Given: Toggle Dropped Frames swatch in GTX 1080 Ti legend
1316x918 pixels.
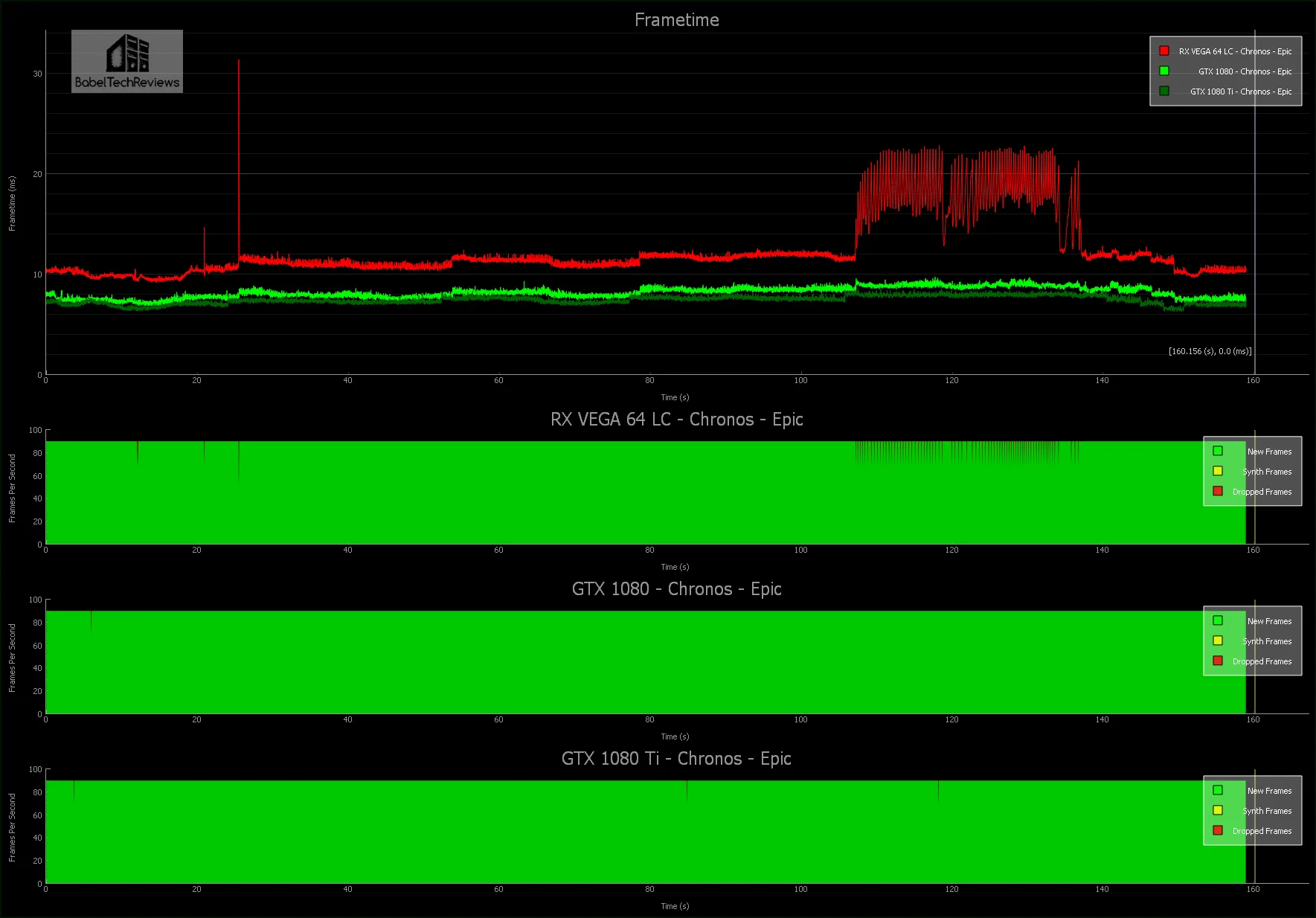Looking at the screenshot, I should coord(1218,831).
